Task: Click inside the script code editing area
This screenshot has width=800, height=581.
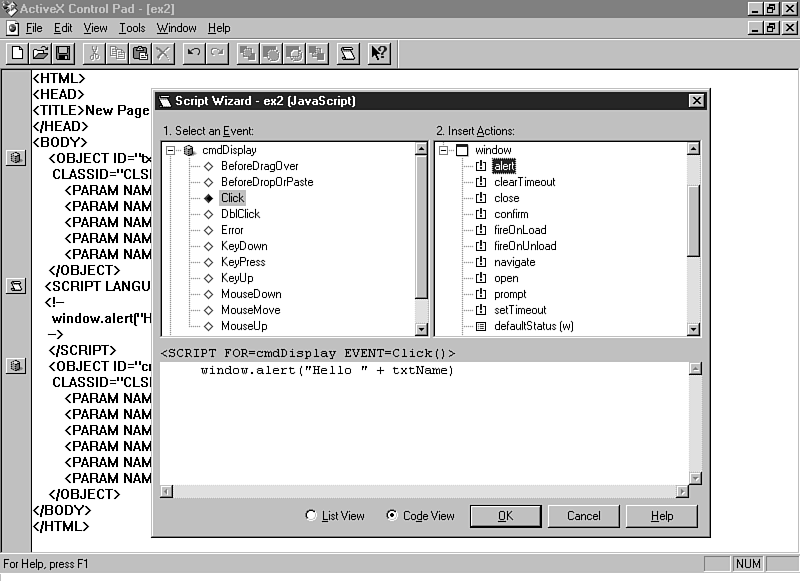Action: pos(420,430)
